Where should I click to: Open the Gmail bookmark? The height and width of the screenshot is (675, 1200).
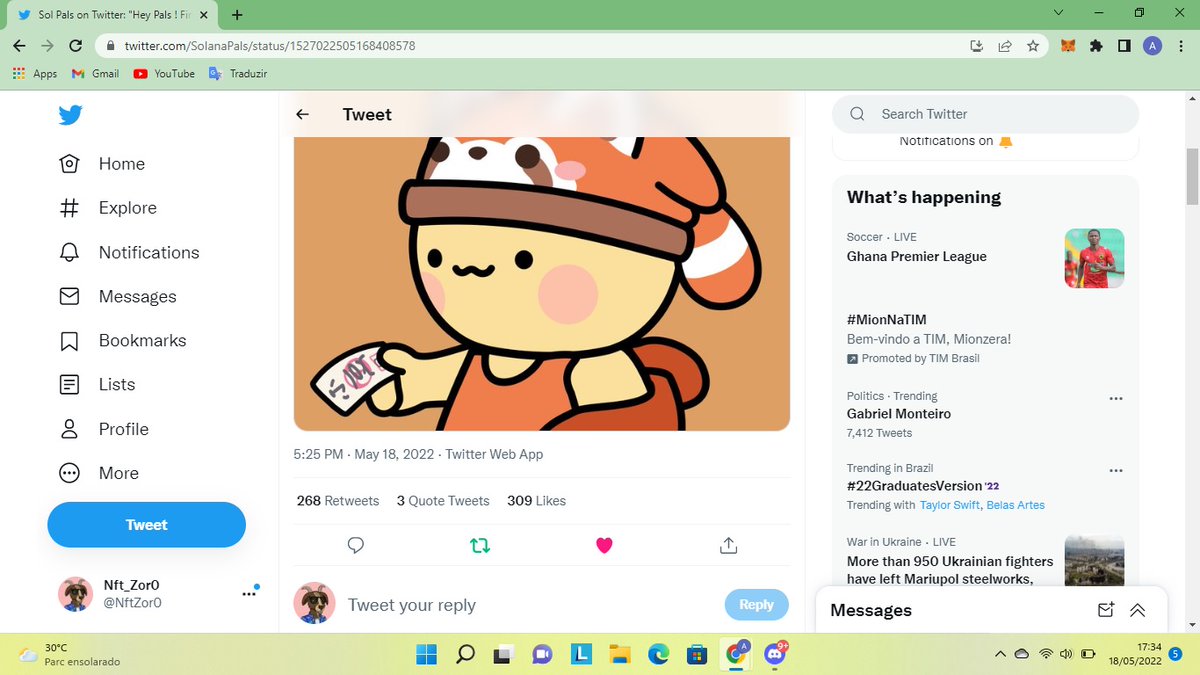96,74
